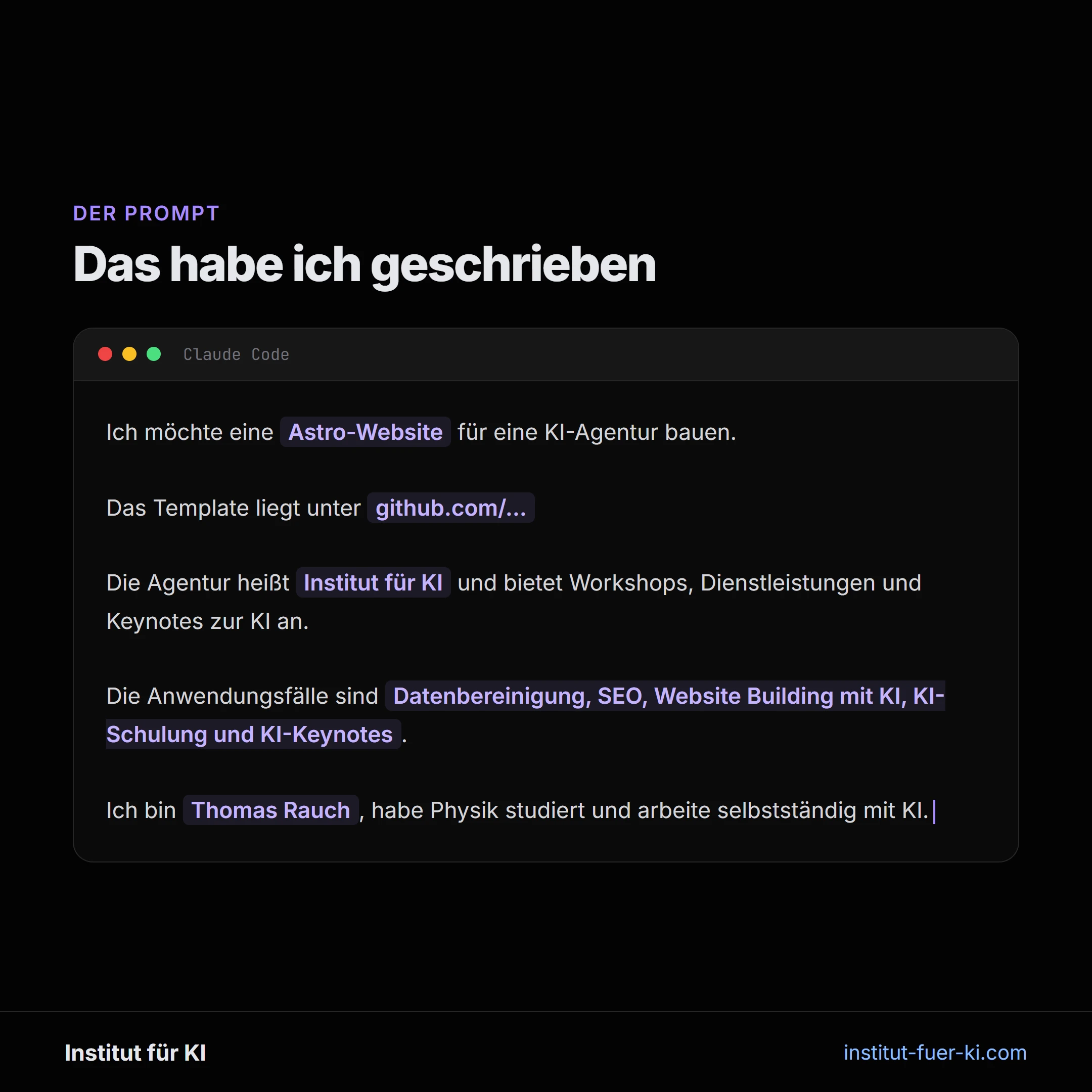Click the Thomas Rauch highlighted name
1092x1092 pixels.
[x=271, y=810]
